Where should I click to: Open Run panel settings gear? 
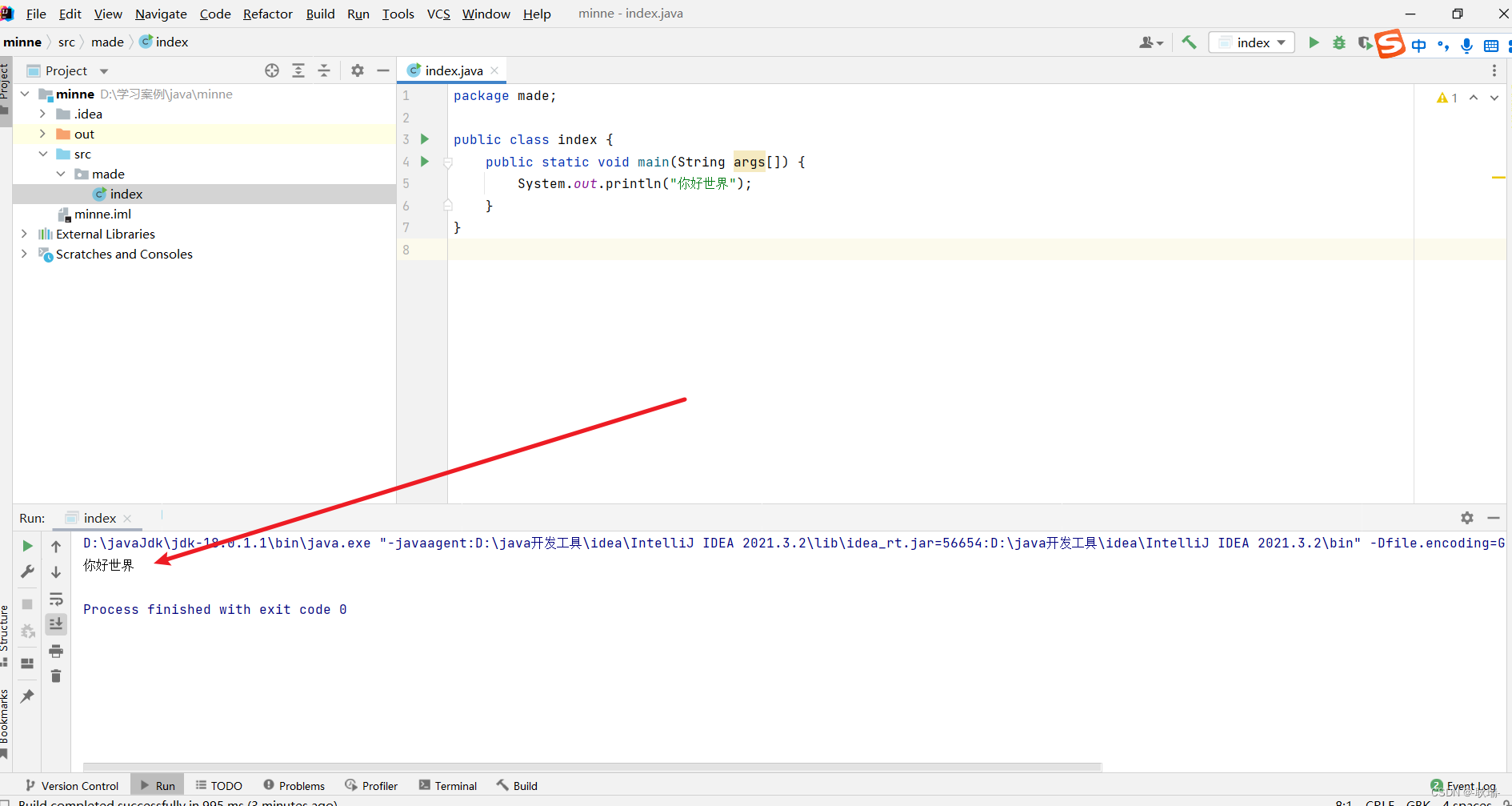point(1467,518)
